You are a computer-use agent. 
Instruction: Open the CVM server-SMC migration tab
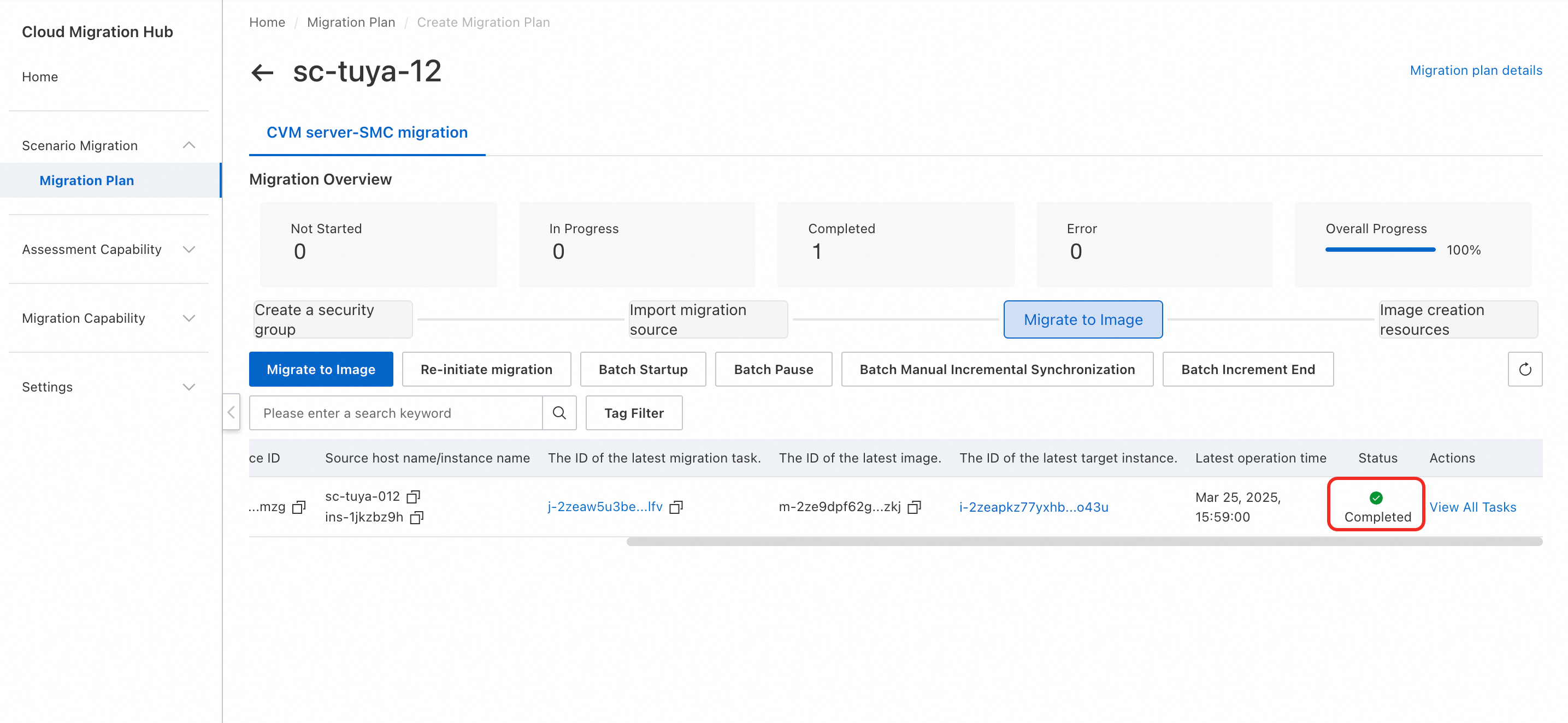[x=367, y=132]
